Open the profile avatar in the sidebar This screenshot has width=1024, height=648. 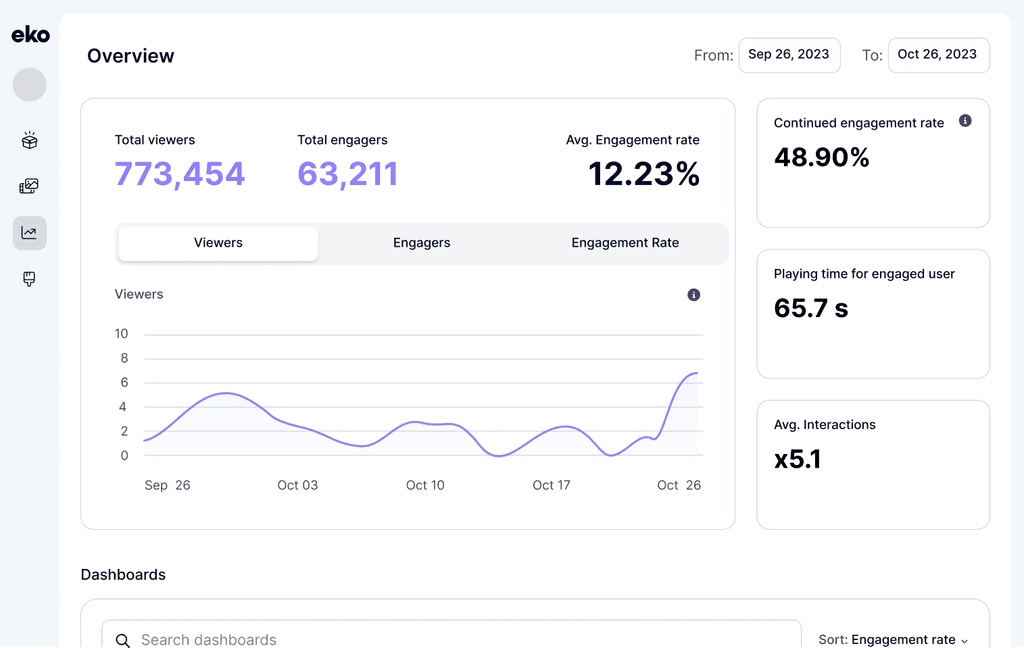[x=29, y=85]
